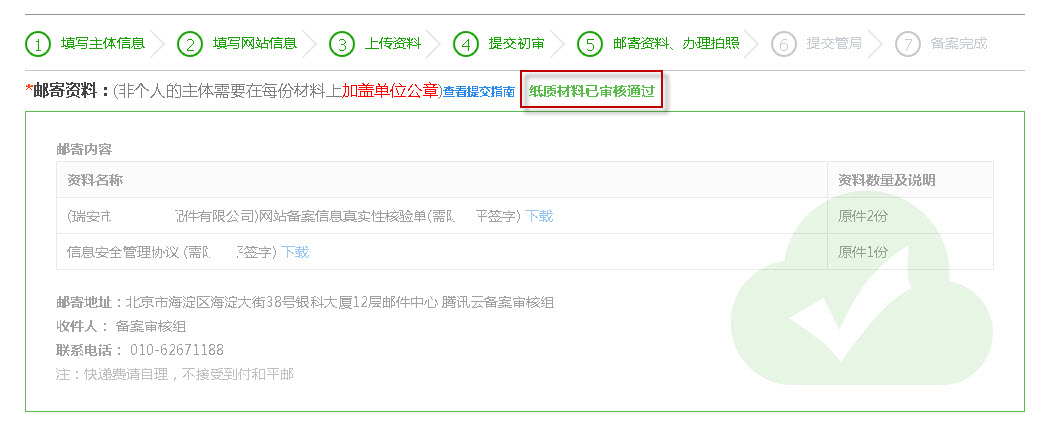Screen dimensions: 1055x430
Task: Click phone number 010-62671188
Action: pyautogui.click(x=177, y=350)
